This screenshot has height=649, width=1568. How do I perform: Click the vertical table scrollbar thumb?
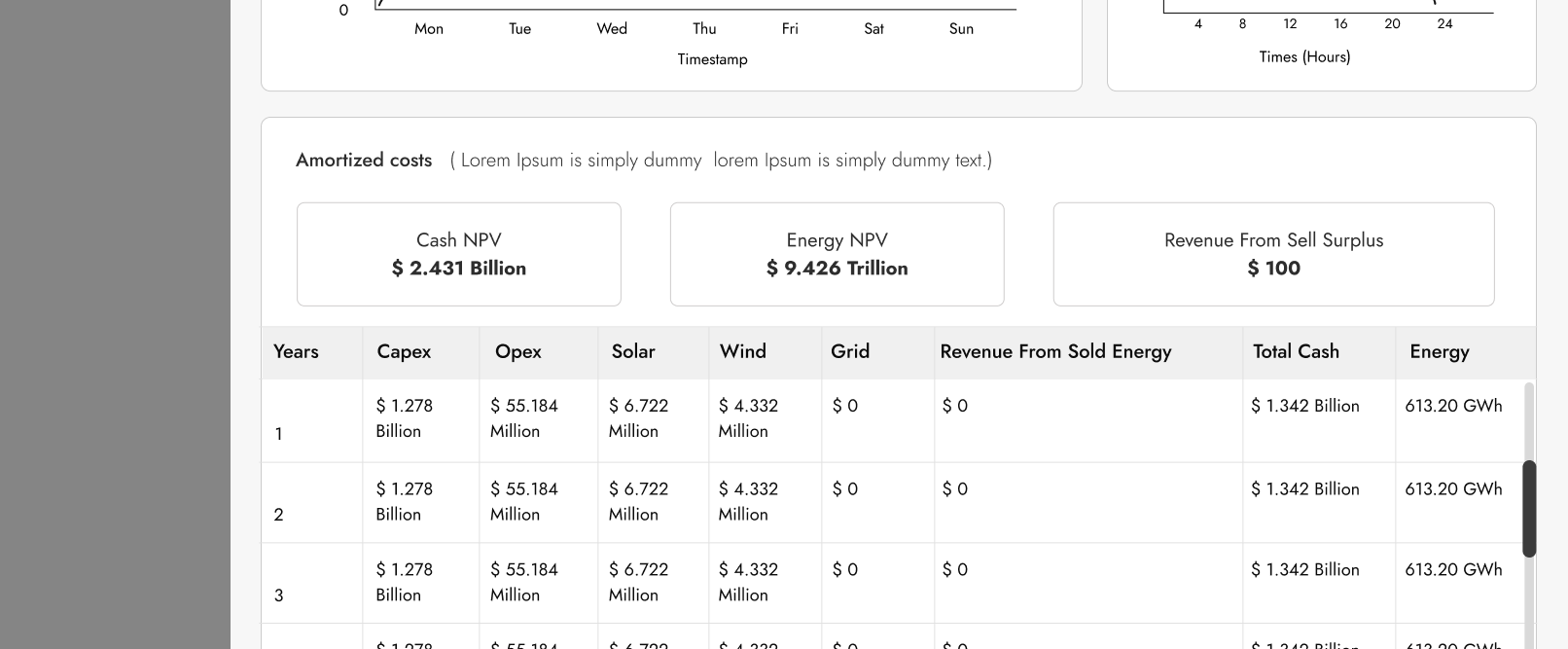[1528, 508]
